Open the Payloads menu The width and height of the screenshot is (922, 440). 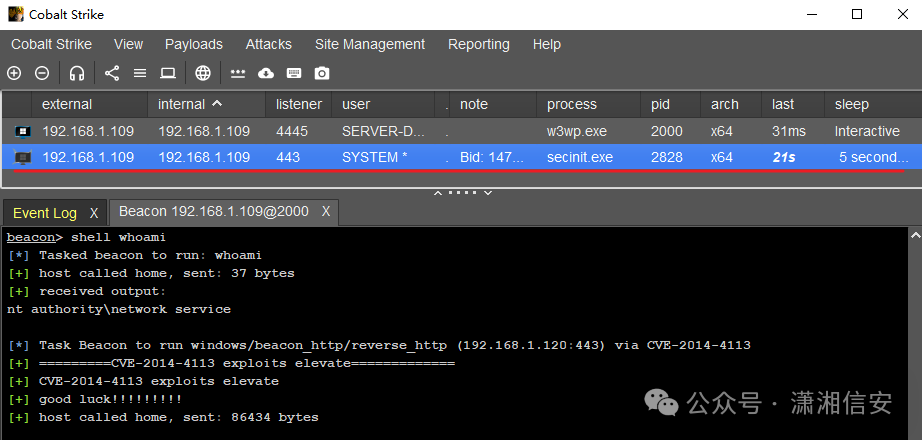click(x=194, y=44)
